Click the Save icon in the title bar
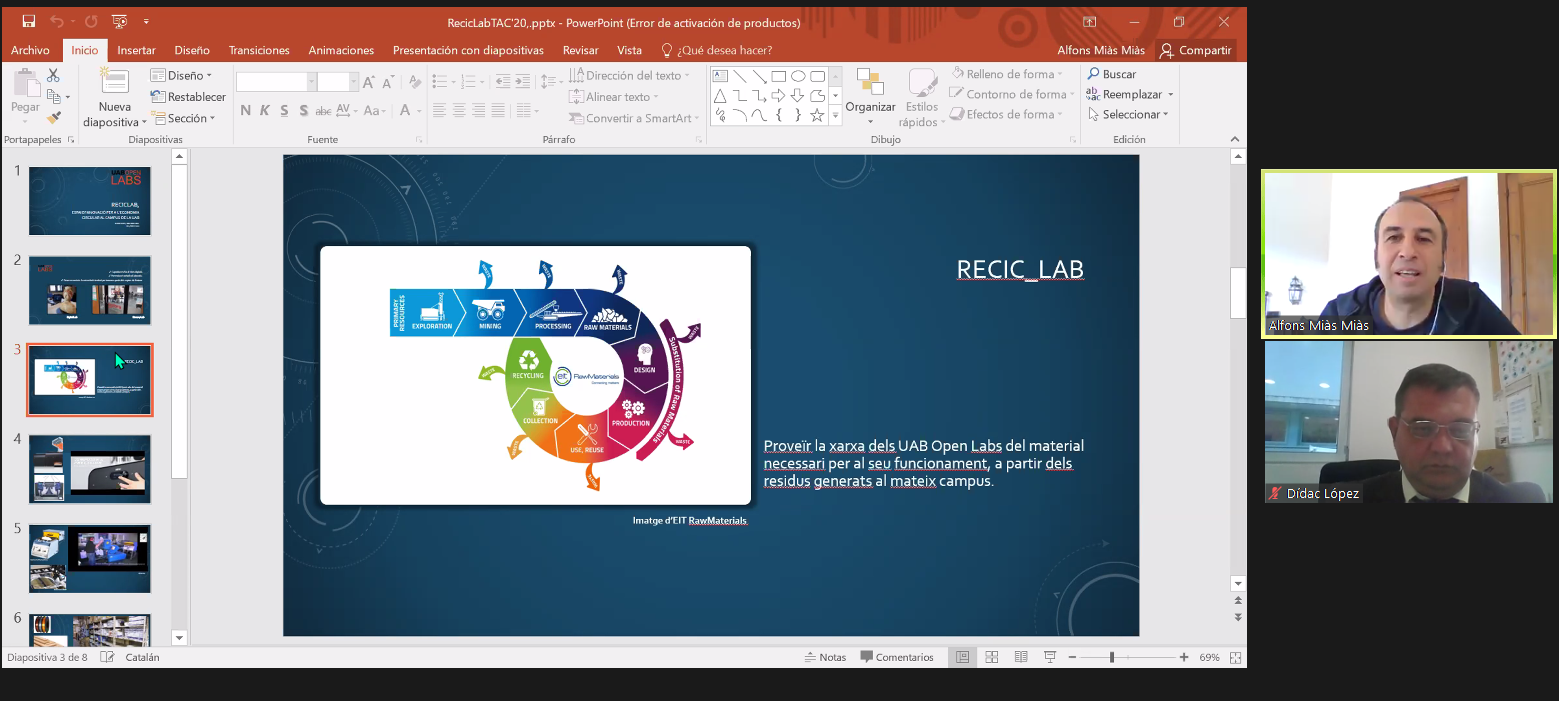The image size is (1559, 701). click(28, 21)
